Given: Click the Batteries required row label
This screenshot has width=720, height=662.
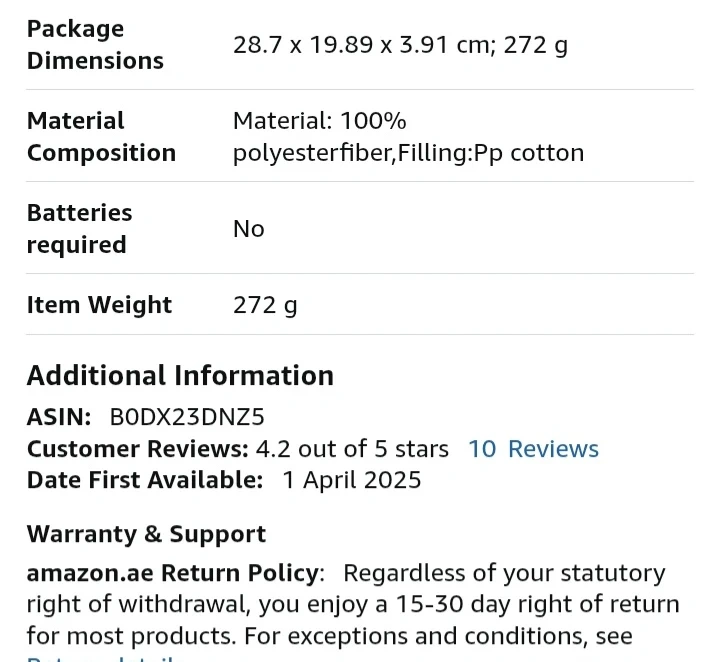Looking at the screenshot, I should click(79, 228).
